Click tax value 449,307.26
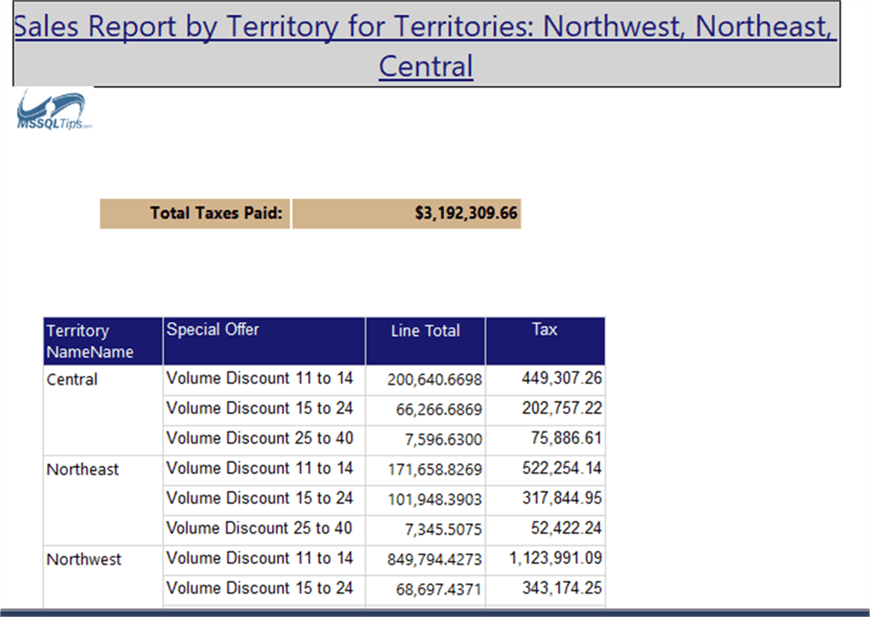Image resolution: width=870 pixels, height=617 pixels. click(x=545, y=380)
